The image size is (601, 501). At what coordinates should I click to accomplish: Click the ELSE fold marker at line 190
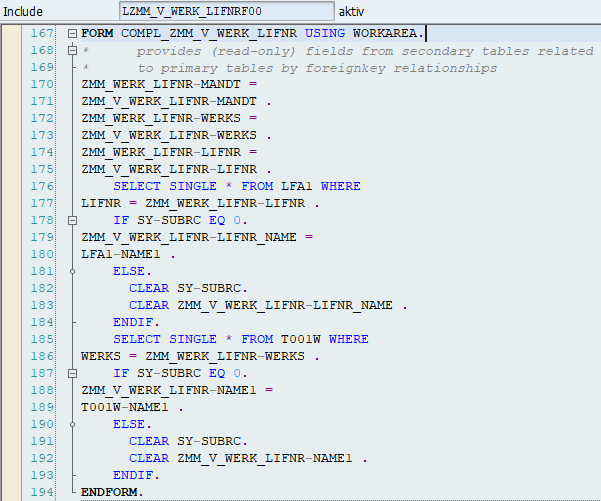pyautogui.click(x=72, y=424)
